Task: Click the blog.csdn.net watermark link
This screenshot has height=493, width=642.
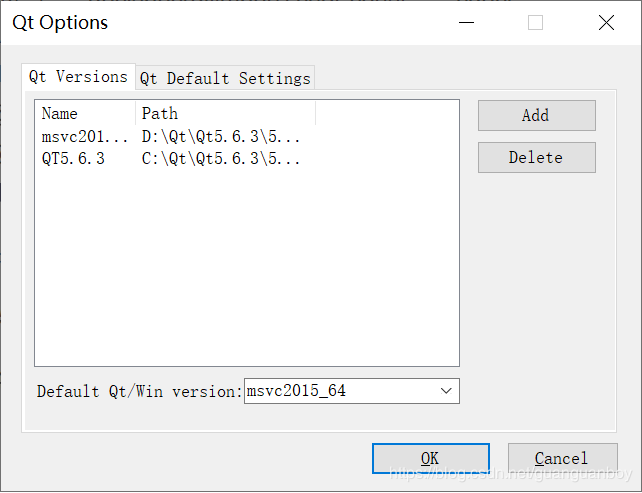Action: coord(511,474)
